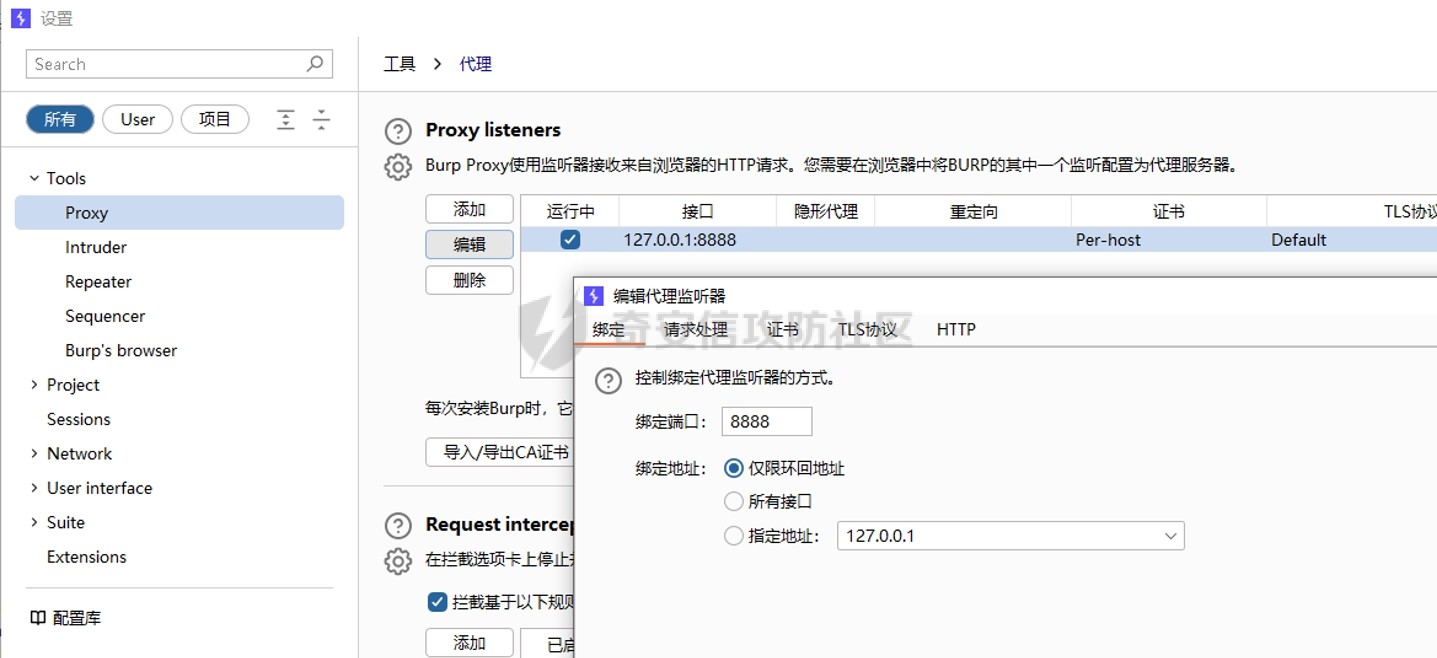Image resolution: width=1437 pixels, height=658 pixels.
Task: Click 隐形代理 column header
Action: point(826,211)
